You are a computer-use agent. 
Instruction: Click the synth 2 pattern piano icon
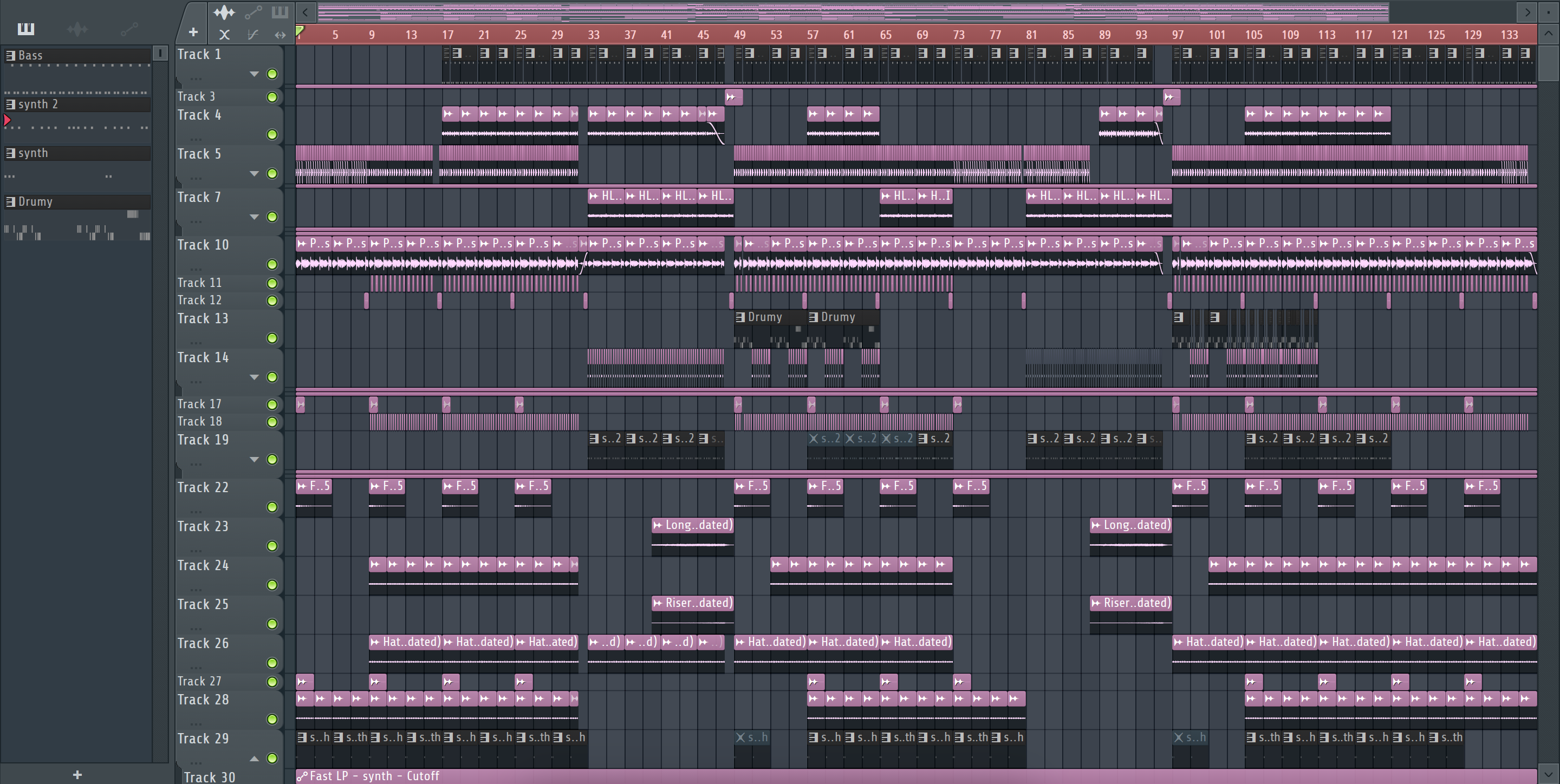[x=10, y=104]
